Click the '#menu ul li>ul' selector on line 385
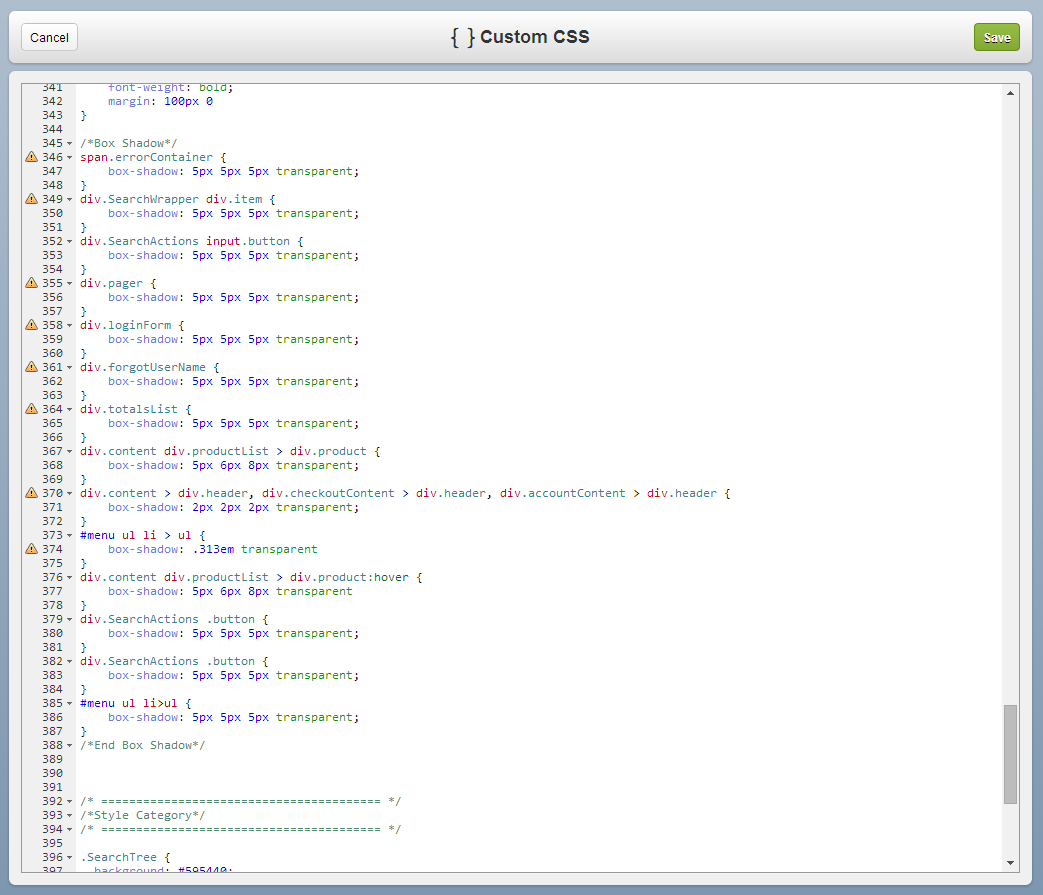 (x=129, y=703)
